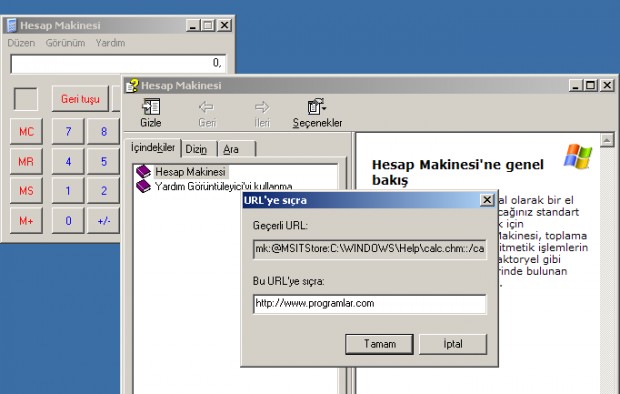The width and height of the screenshot is (620, 394).
Task: Click the MC memory clear button
Action: (26, 131)
